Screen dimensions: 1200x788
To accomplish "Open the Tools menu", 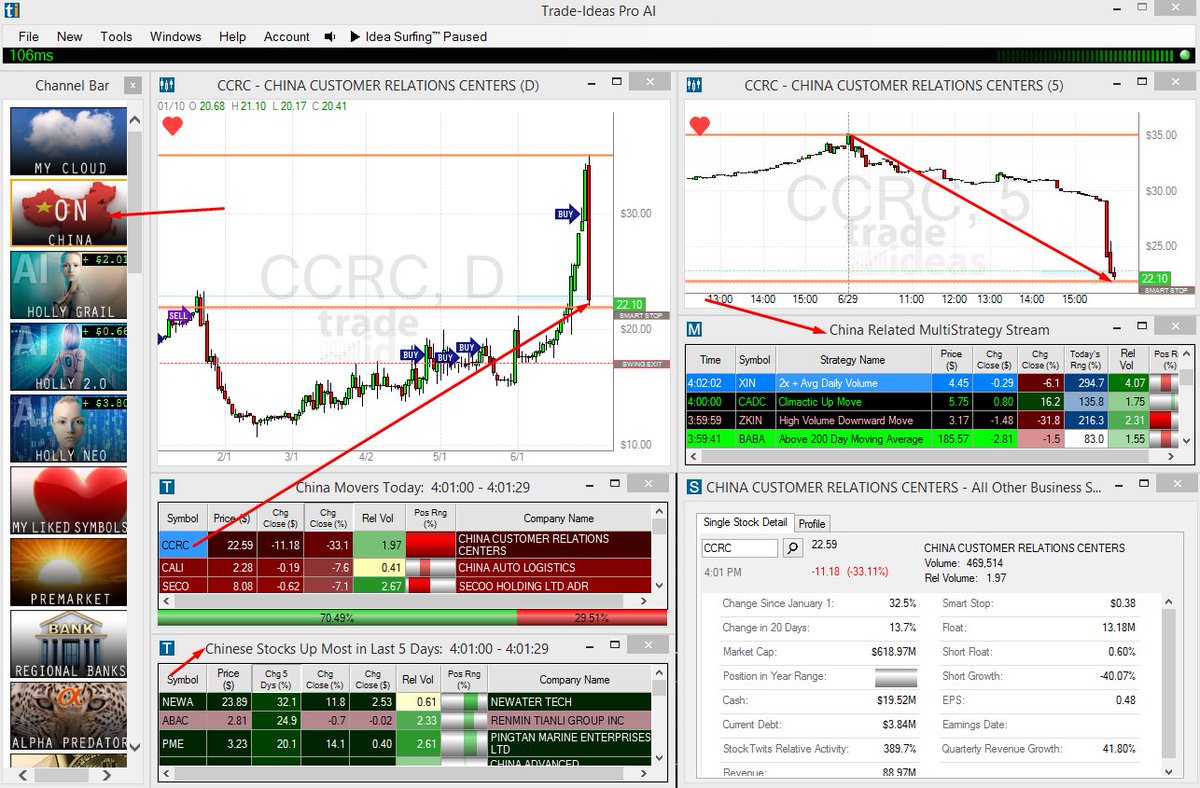I will (x=116, y=36).
